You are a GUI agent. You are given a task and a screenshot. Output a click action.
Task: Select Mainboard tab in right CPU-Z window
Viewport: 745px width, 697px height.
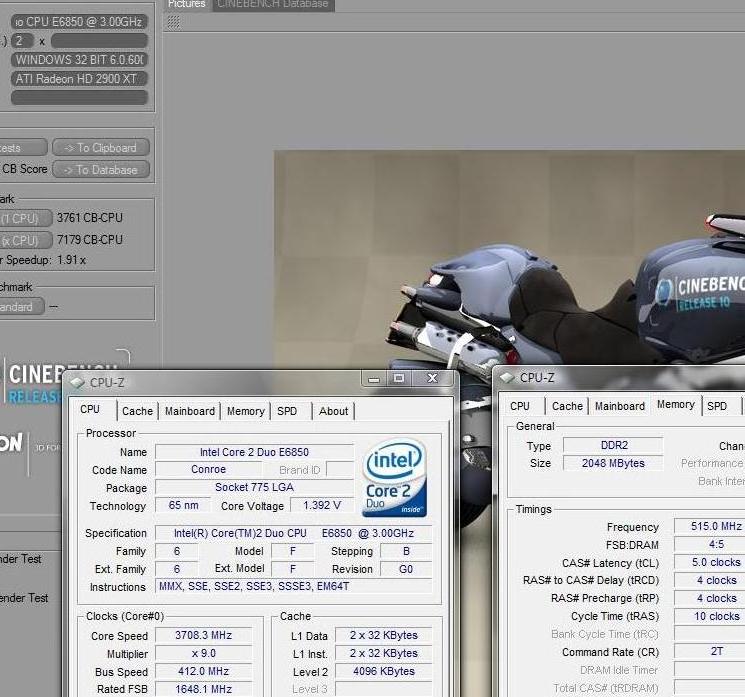pyautogui.click(x=620, y=406)
